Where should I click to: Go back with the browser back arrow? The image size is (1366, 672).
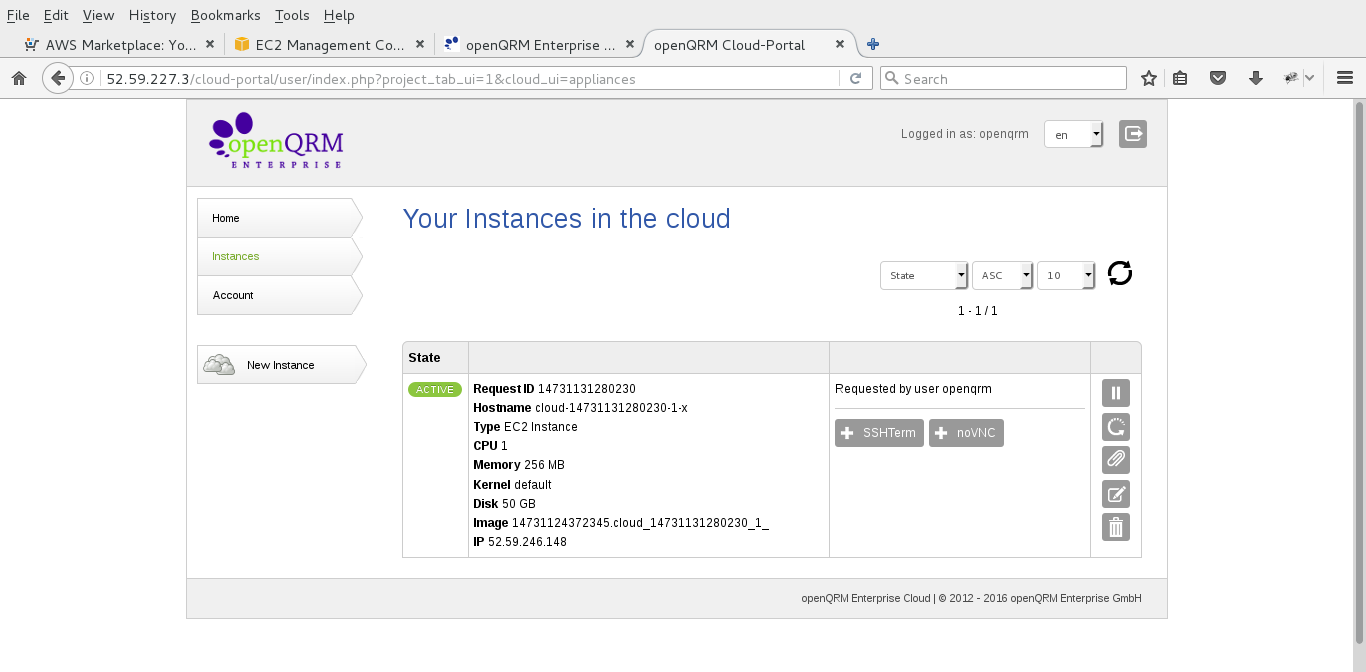(58, 78)
